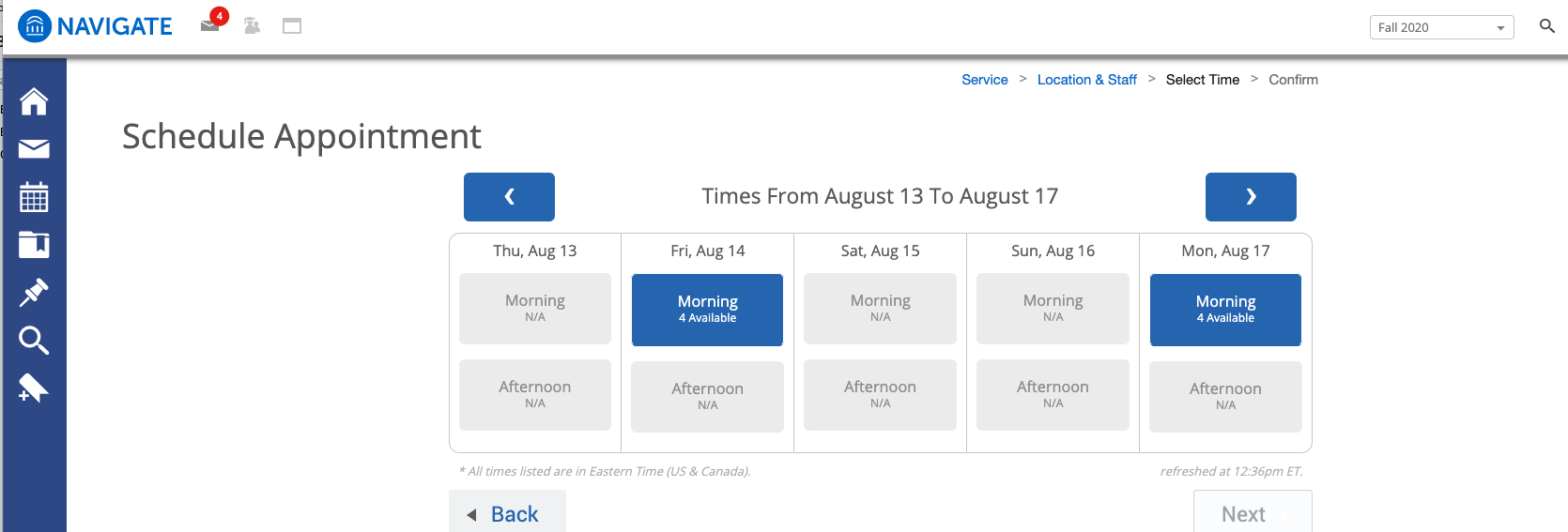
Task: Go to previous dates with left arrow
Action: [509, 197]
